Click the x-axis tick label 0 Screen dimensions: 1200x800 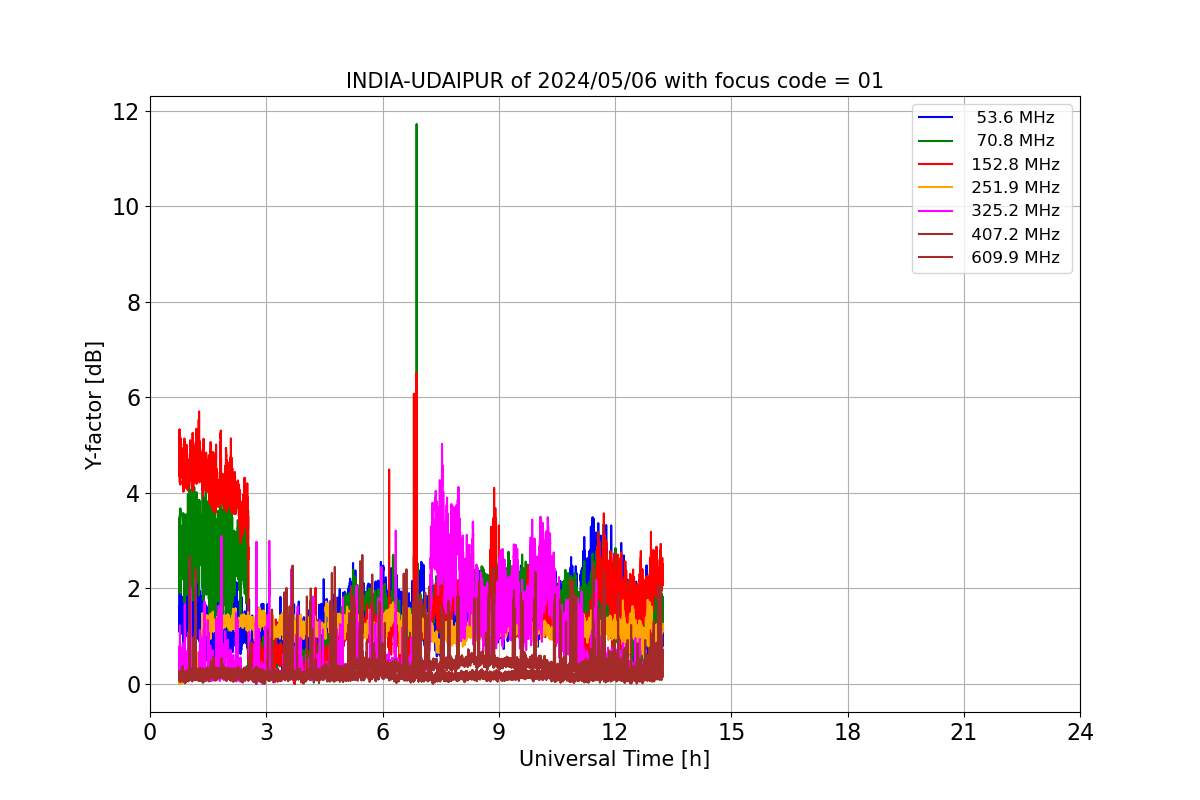tap(150, 732)
